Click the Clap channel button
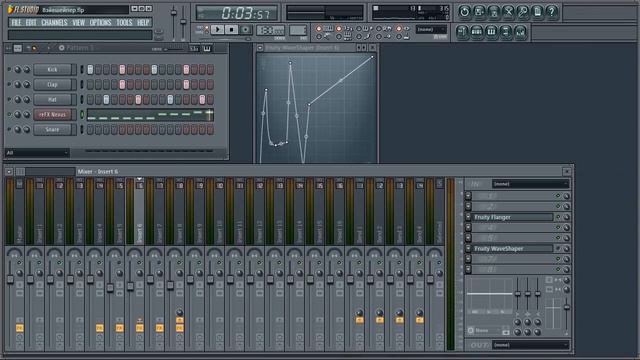The width and height of the screenshot is (640, 360). 53,85
